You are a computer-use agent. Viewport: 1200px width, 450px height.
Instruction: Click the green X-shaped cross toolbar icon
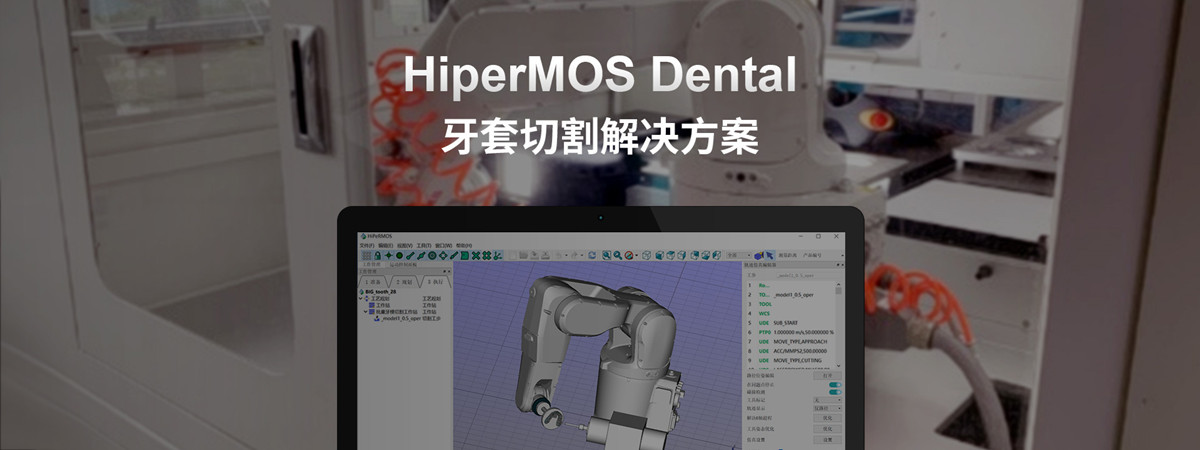(476, 256)
